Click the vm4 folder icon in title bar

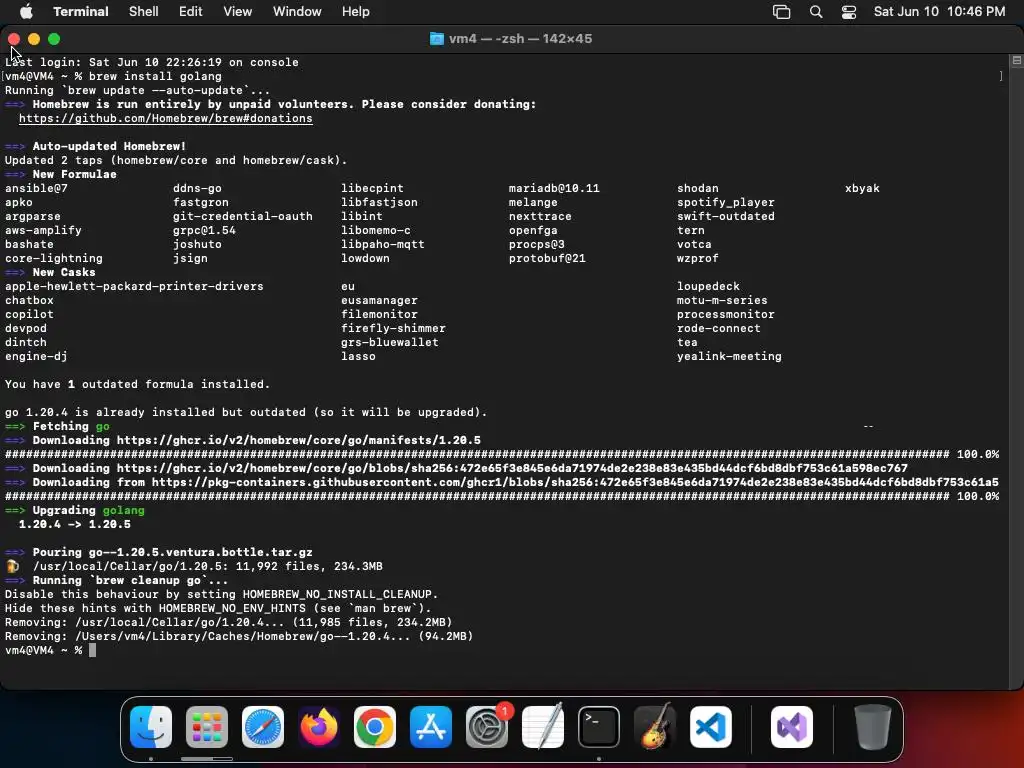click(436, 39)
